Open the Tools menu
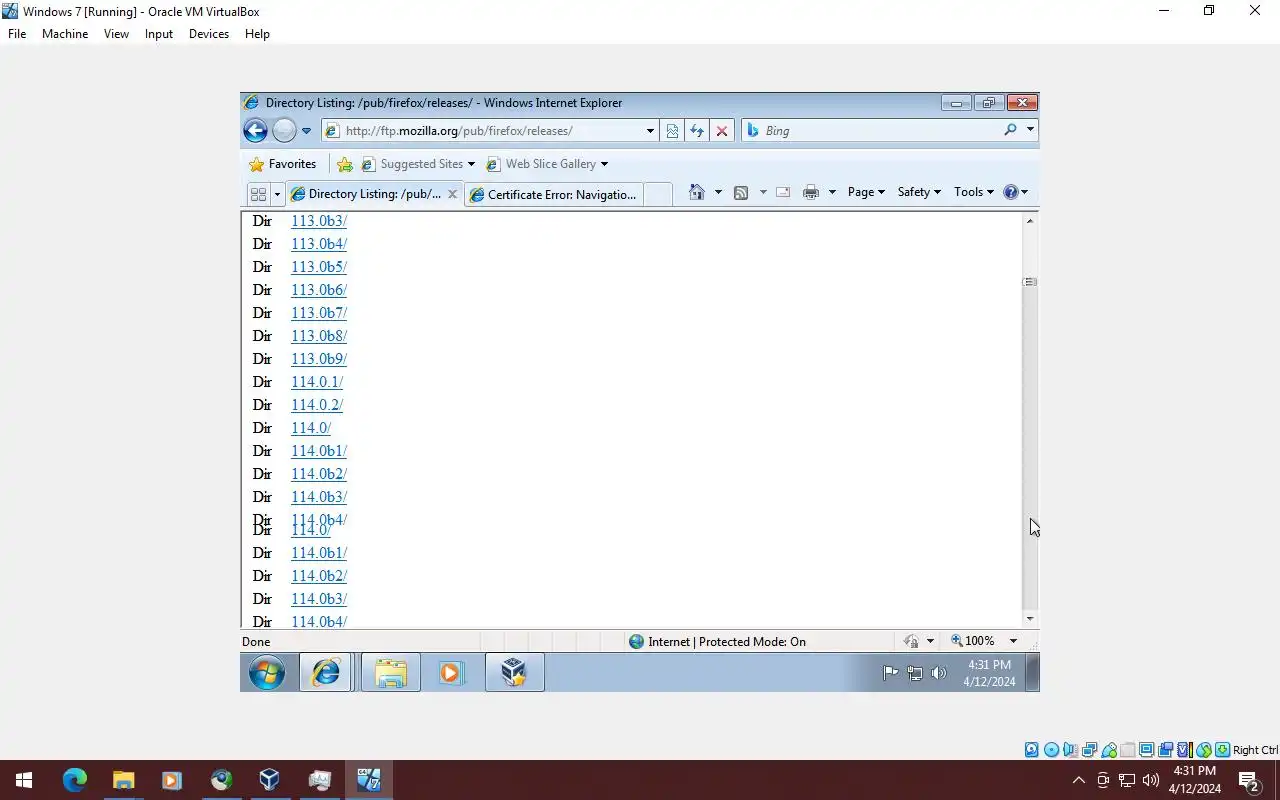 coord(974,192)
